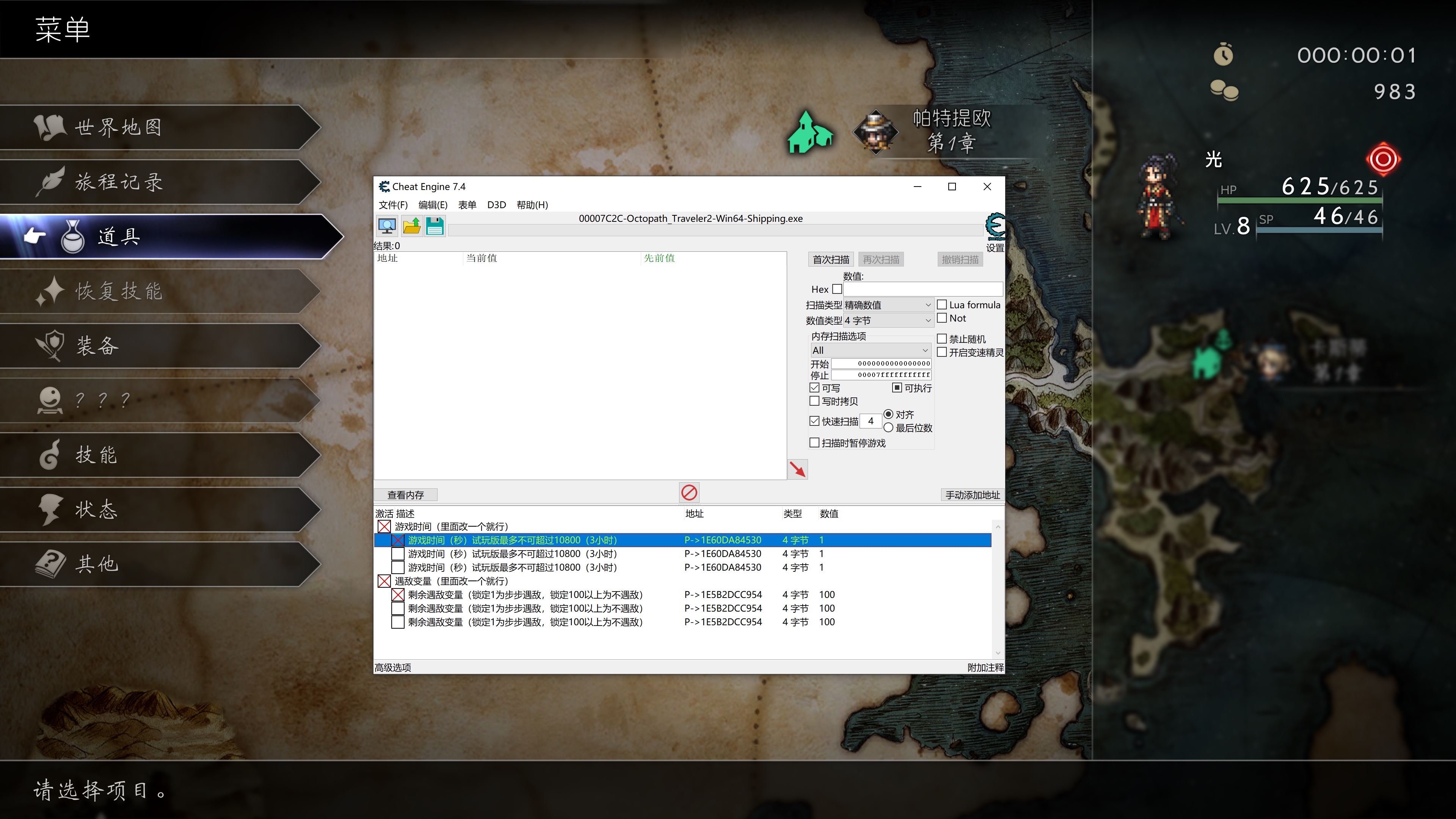Select the 最后位数 radio button

click(x=888, y=428)
